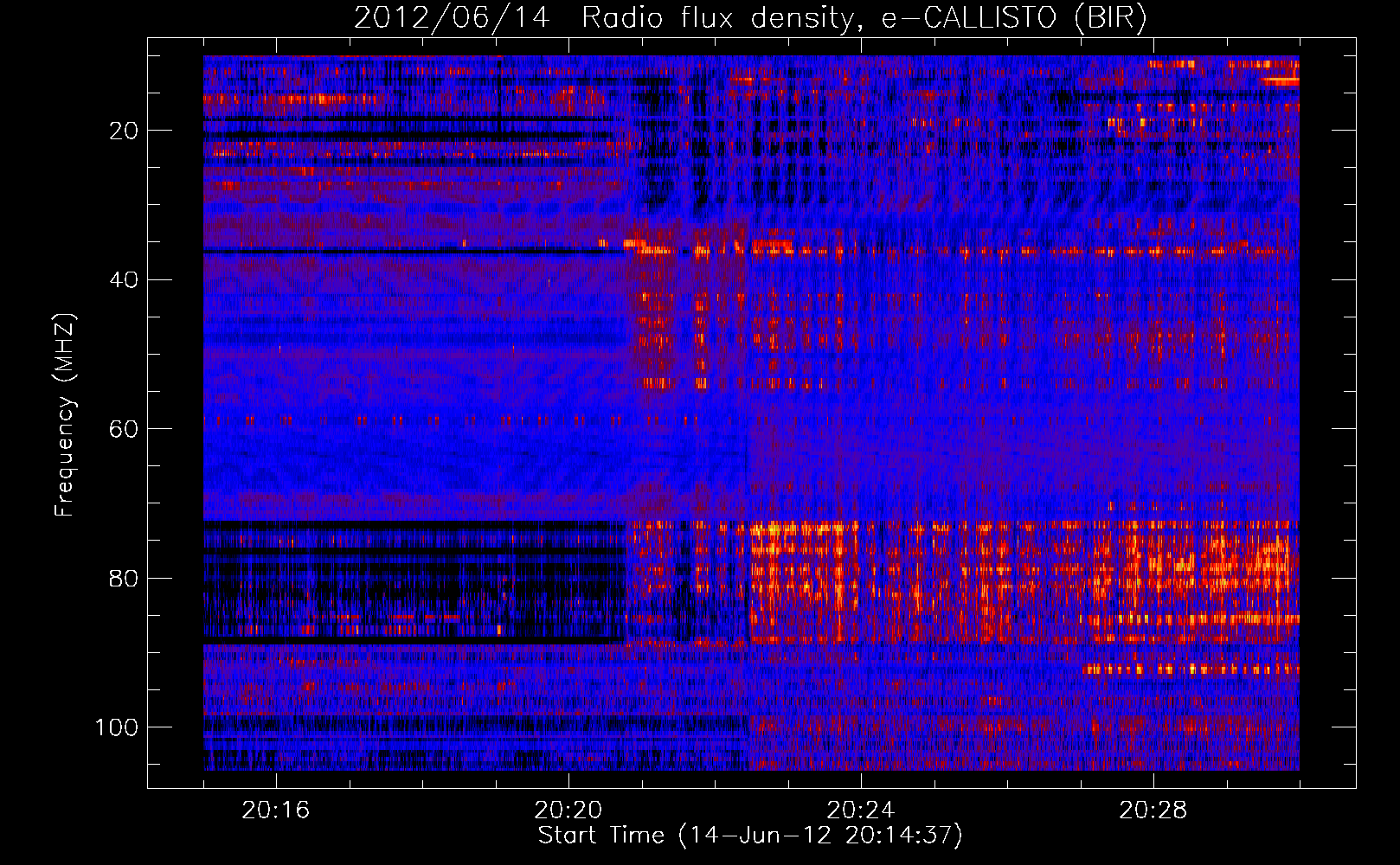Viewport: 1400px width, 865px height.
Task: Click the 20:28 time axis label
Action: tap(1153, 811)
